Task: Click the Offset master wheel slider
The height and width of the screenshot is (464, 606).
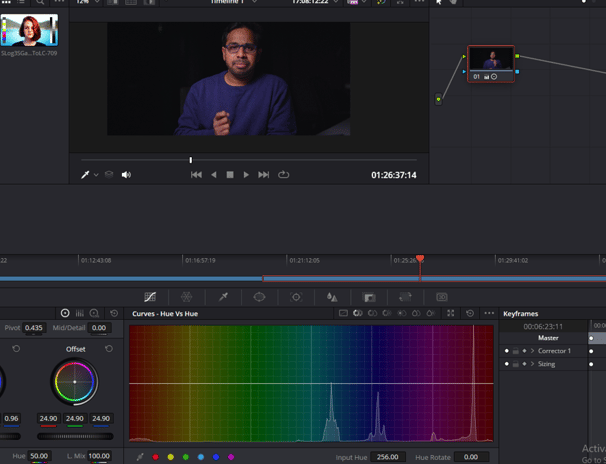Action: point(75,436)
